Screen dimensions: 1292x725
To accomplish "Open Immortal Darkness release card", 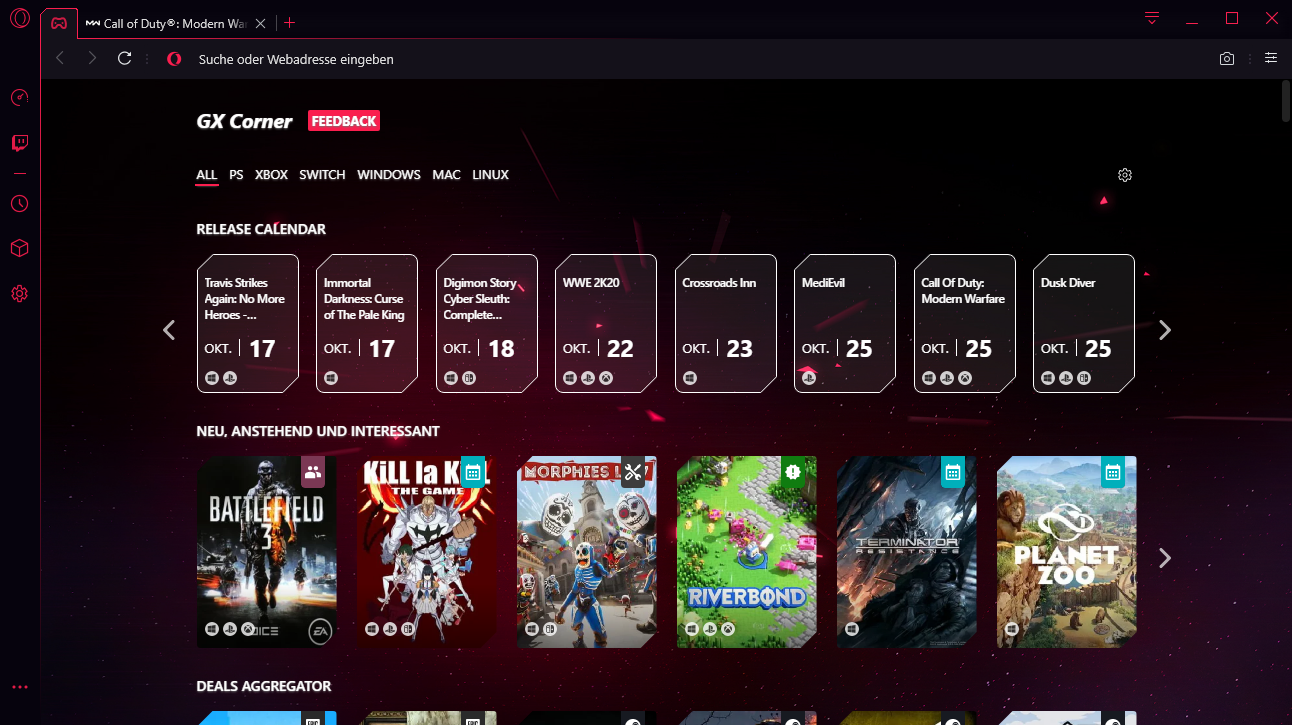I will tap(367, 324).
